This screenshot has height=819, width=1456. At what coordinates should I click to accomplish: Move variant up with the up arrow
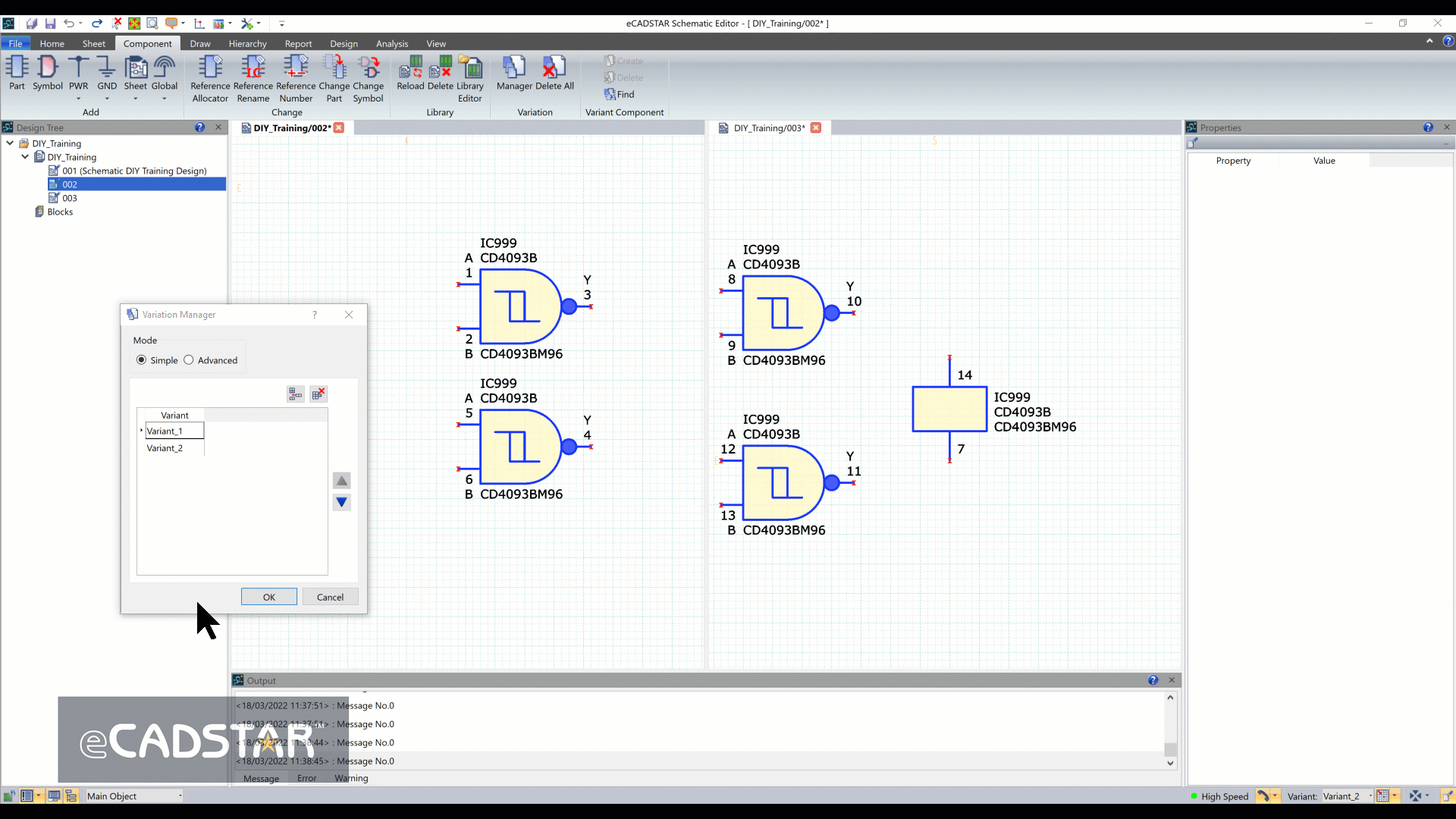tap(342, 481)
